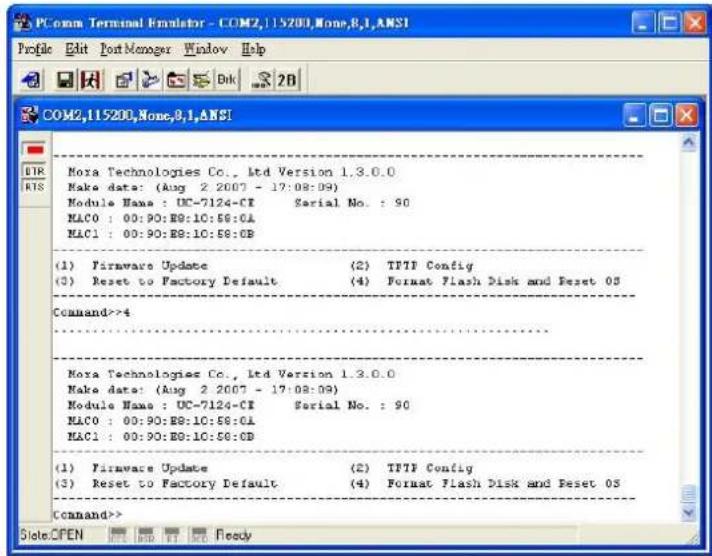Toggle the red LED indicator button
712x556 pixels.
(35, 149)
